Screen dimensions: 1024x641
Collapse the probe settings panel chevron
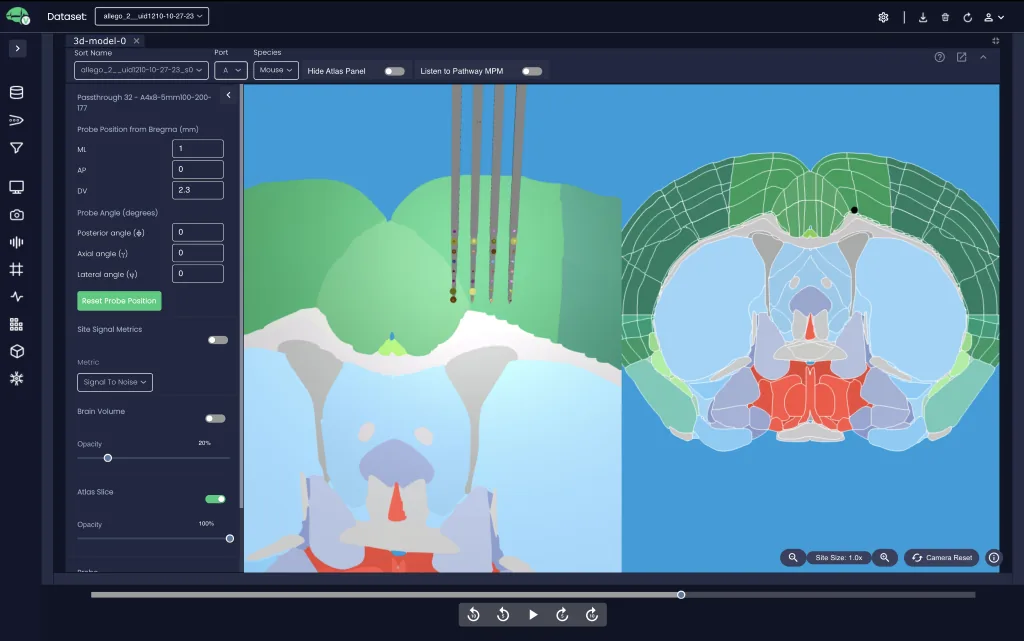229,95
